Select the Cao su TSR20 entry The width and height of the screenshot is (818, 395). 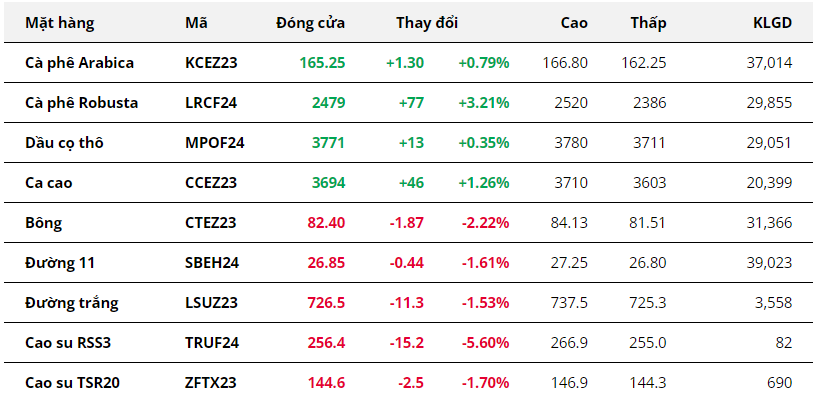72,383
